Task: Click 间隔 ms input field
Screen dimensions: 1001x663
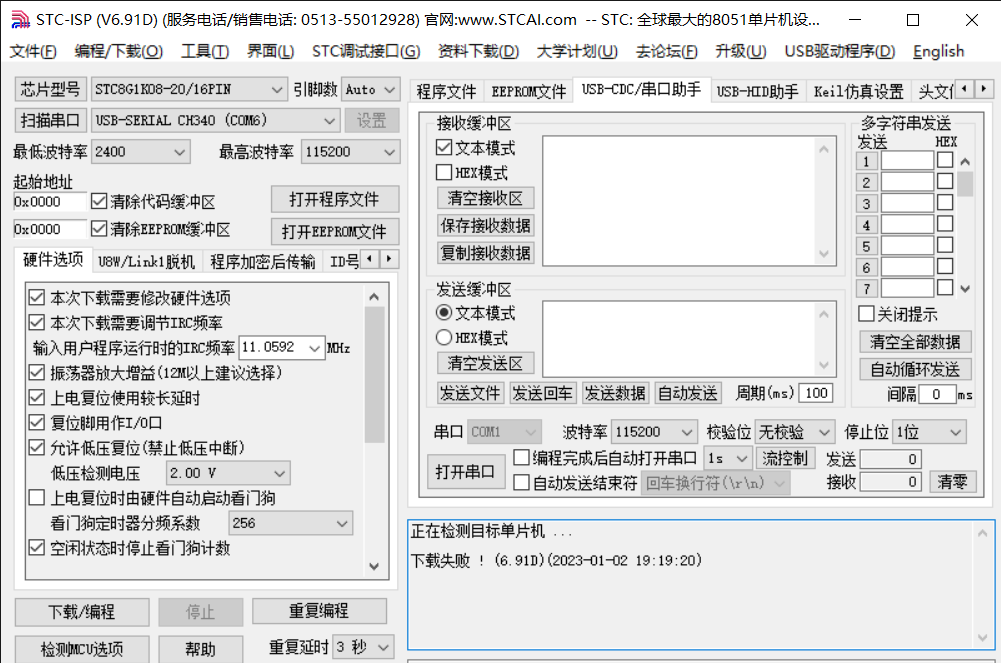Action: tap(937, 394)
